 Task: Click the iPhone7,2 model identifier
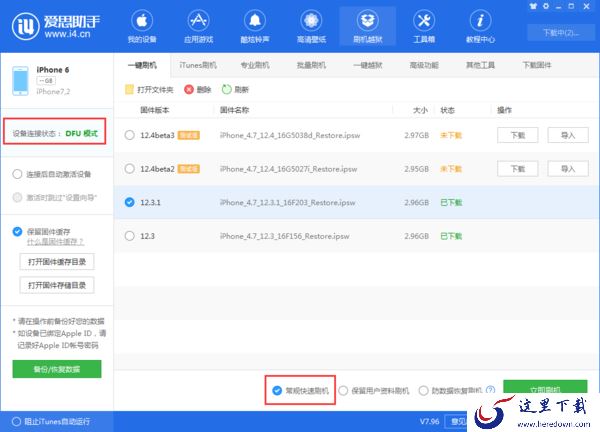53,91
